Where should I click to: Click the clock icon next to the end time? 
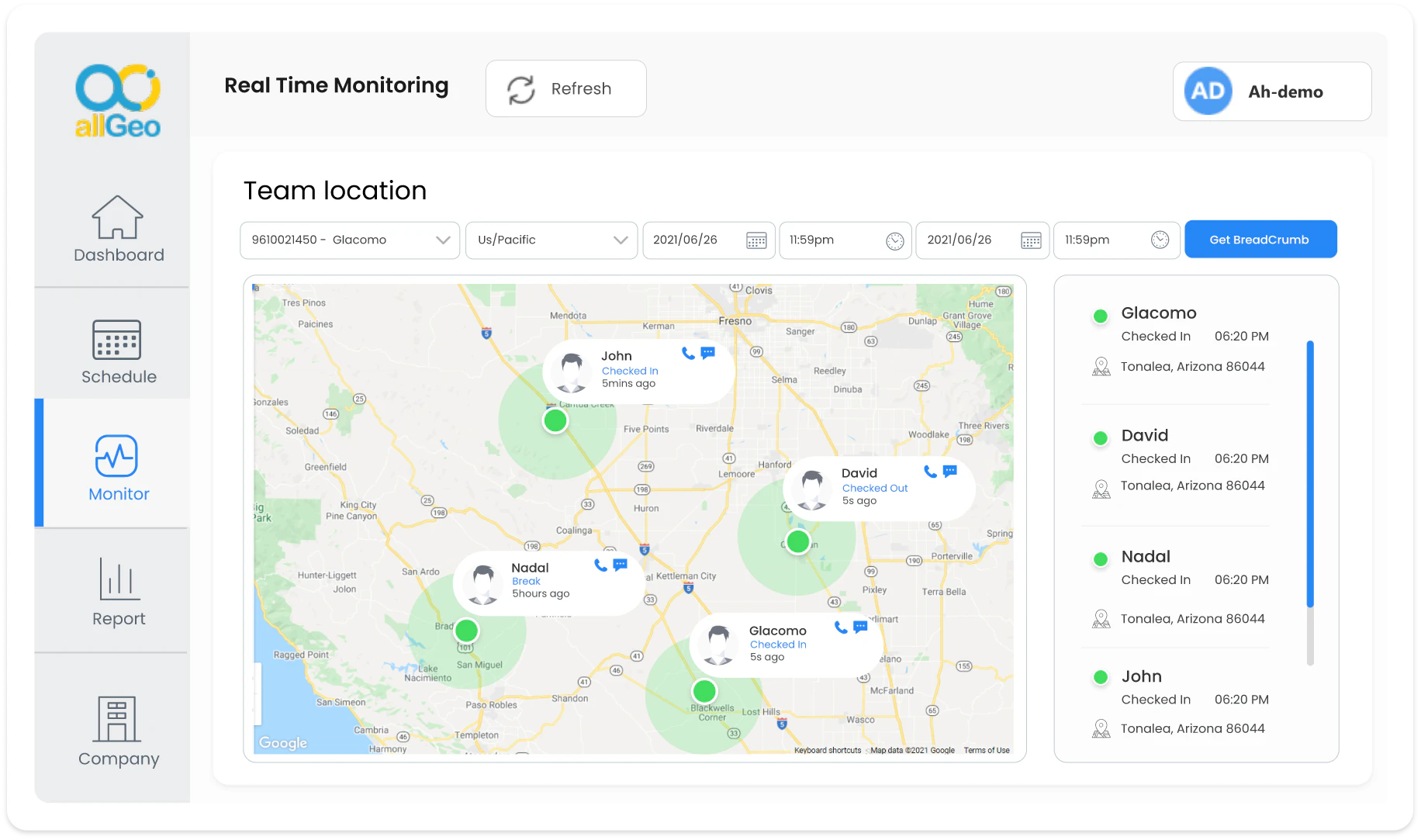1160,240
